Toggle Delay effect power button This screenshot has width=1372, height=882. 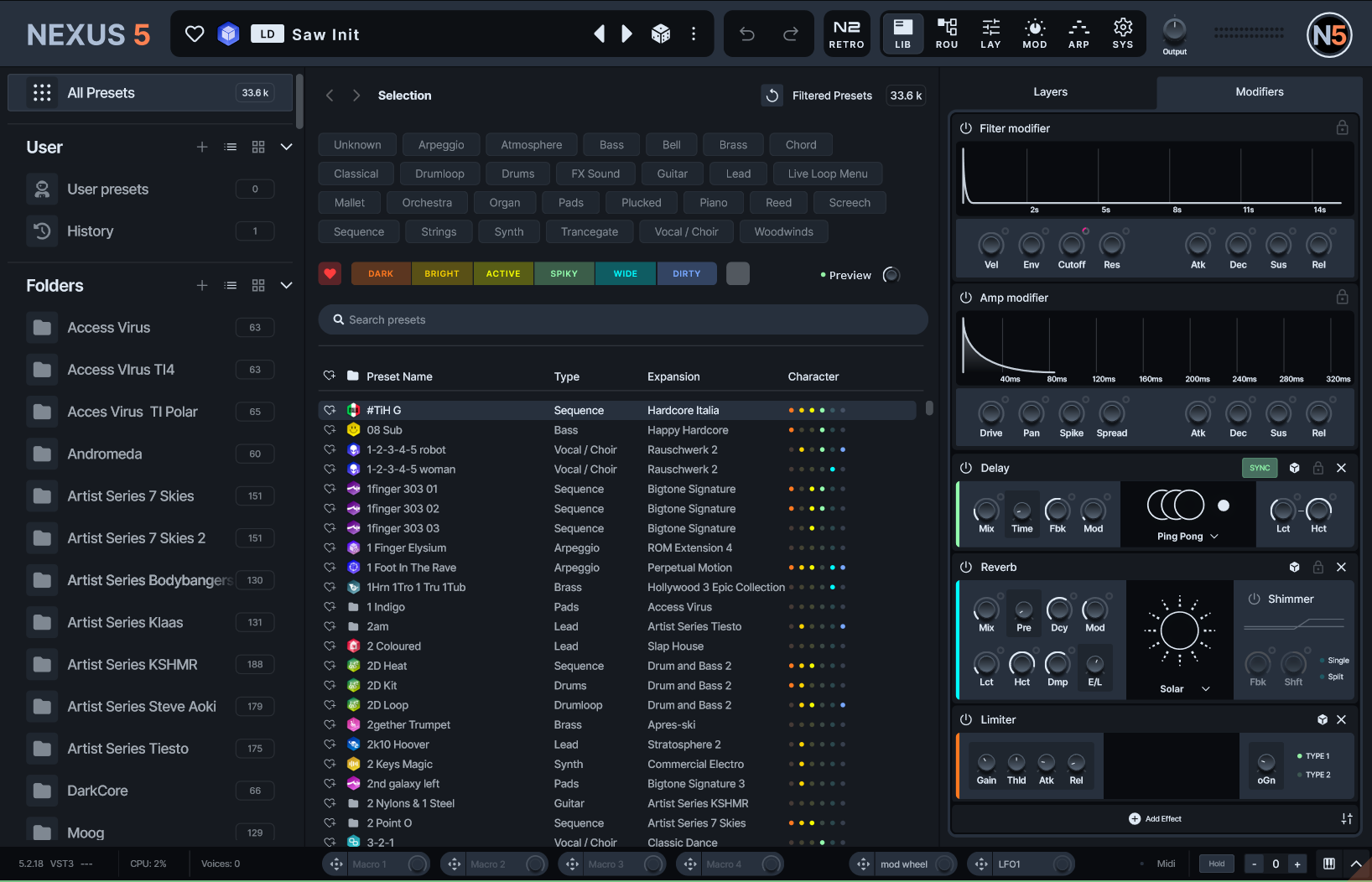click(966, 468)
